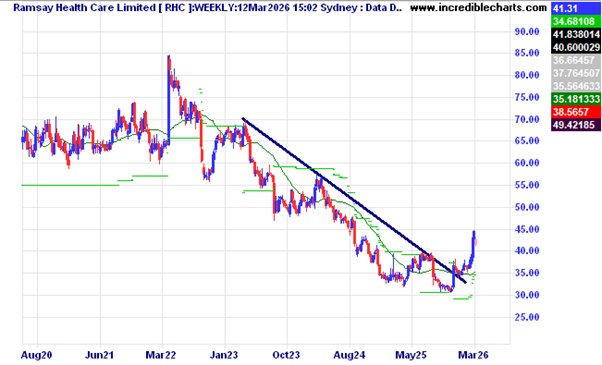The image size is (602, 365).
Task: Click the 90.00 price axis label
Action: click(x=527, y=31)
